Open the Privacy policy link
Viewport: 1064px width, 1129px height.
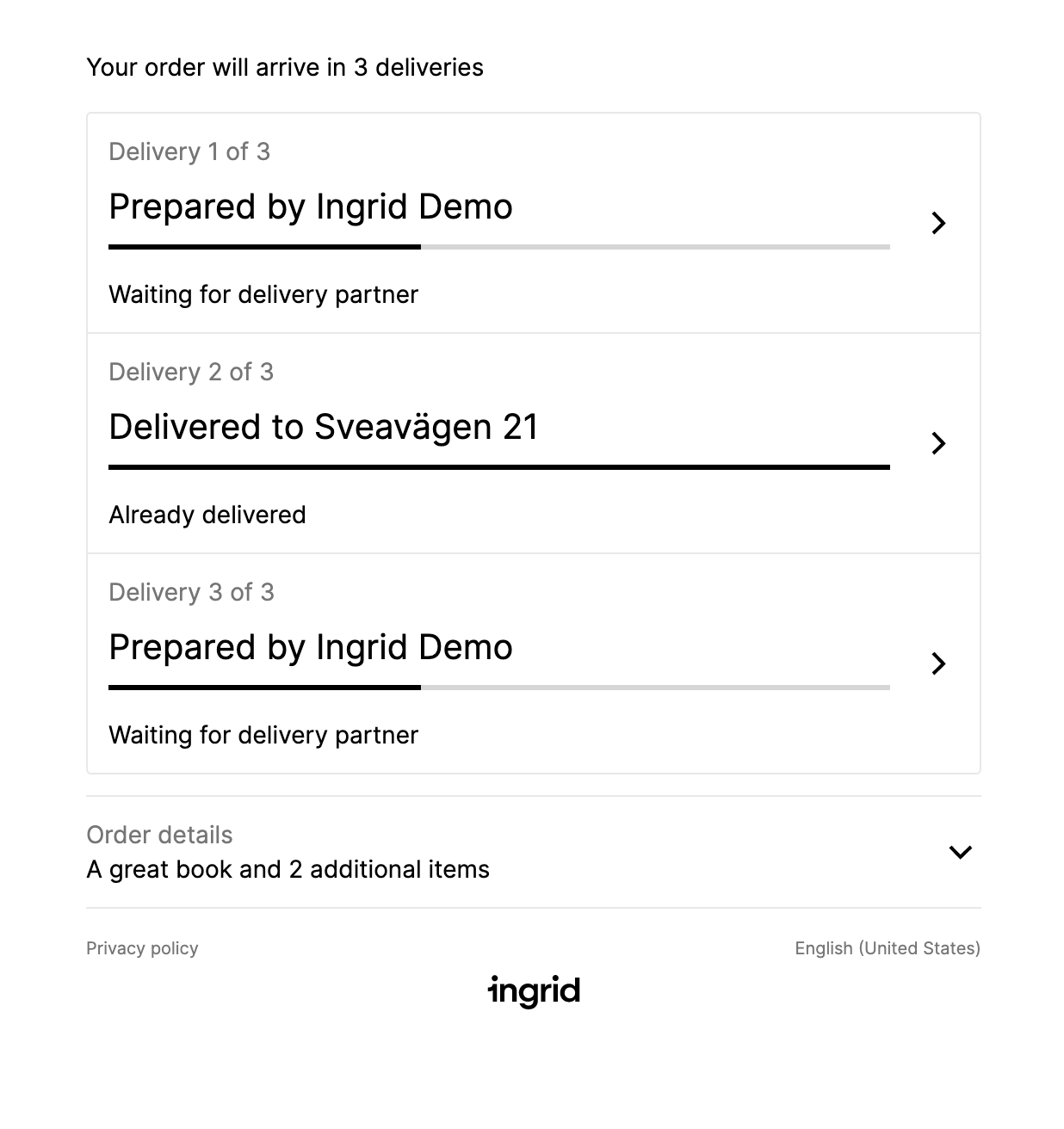point(142,948)
